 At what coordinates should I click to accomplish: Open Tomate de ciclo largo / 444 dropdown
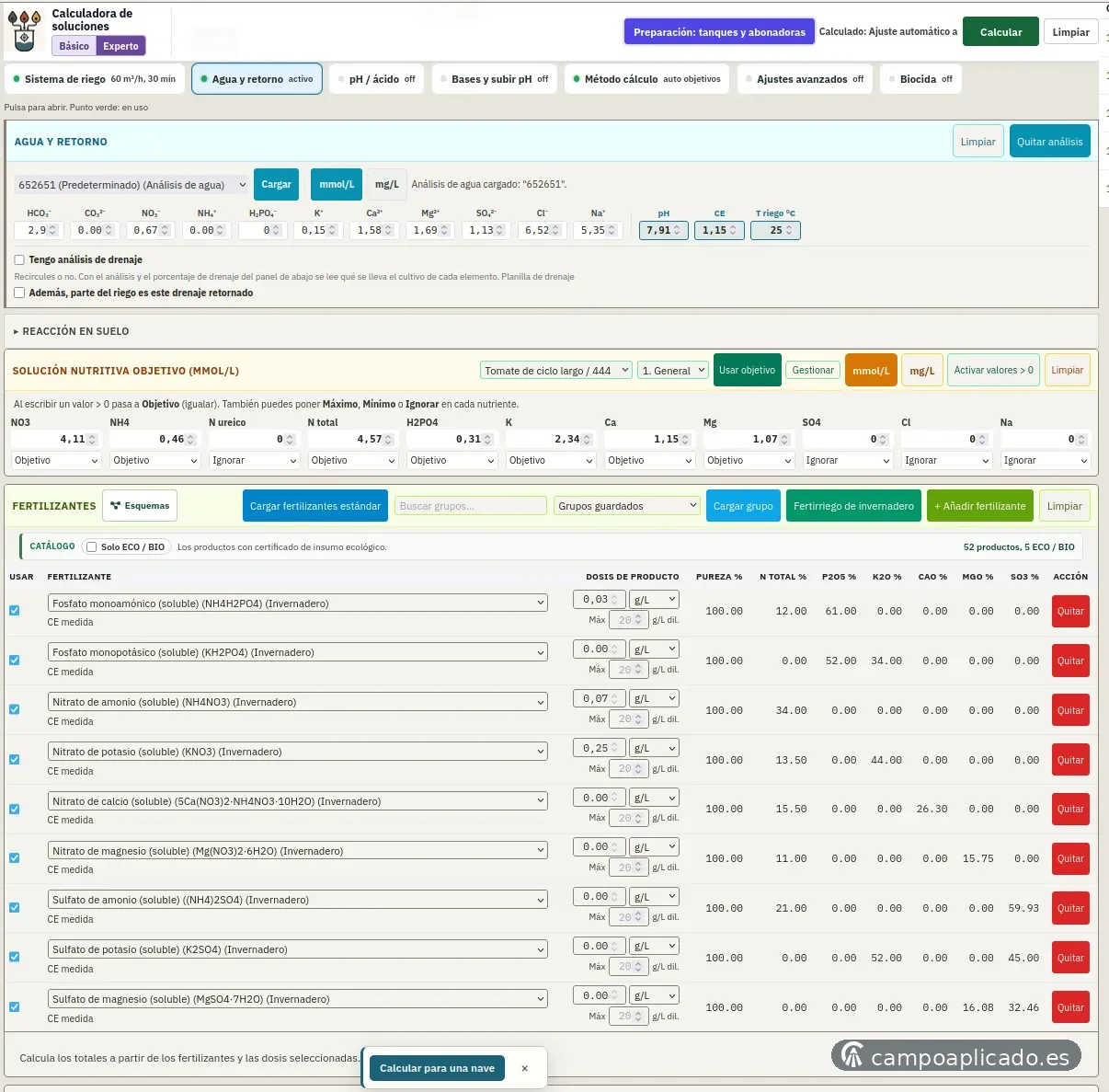click(555, 371)
